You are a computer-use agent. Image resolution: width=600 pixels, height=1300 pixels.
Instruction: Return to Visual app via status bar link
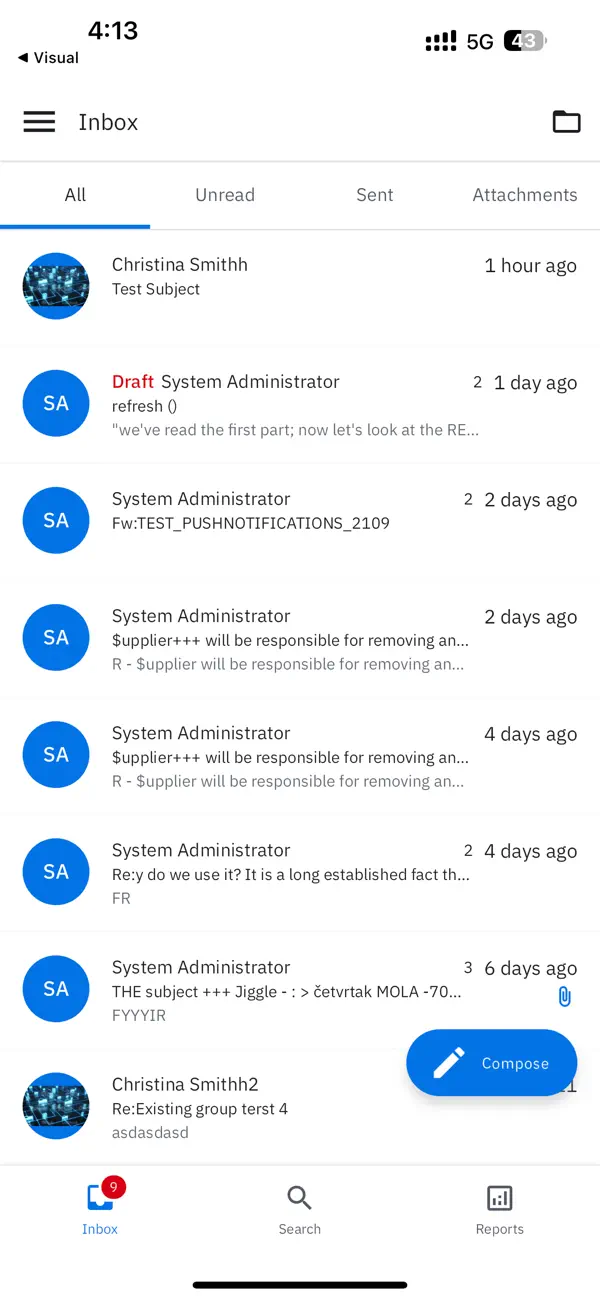[46, 58]
